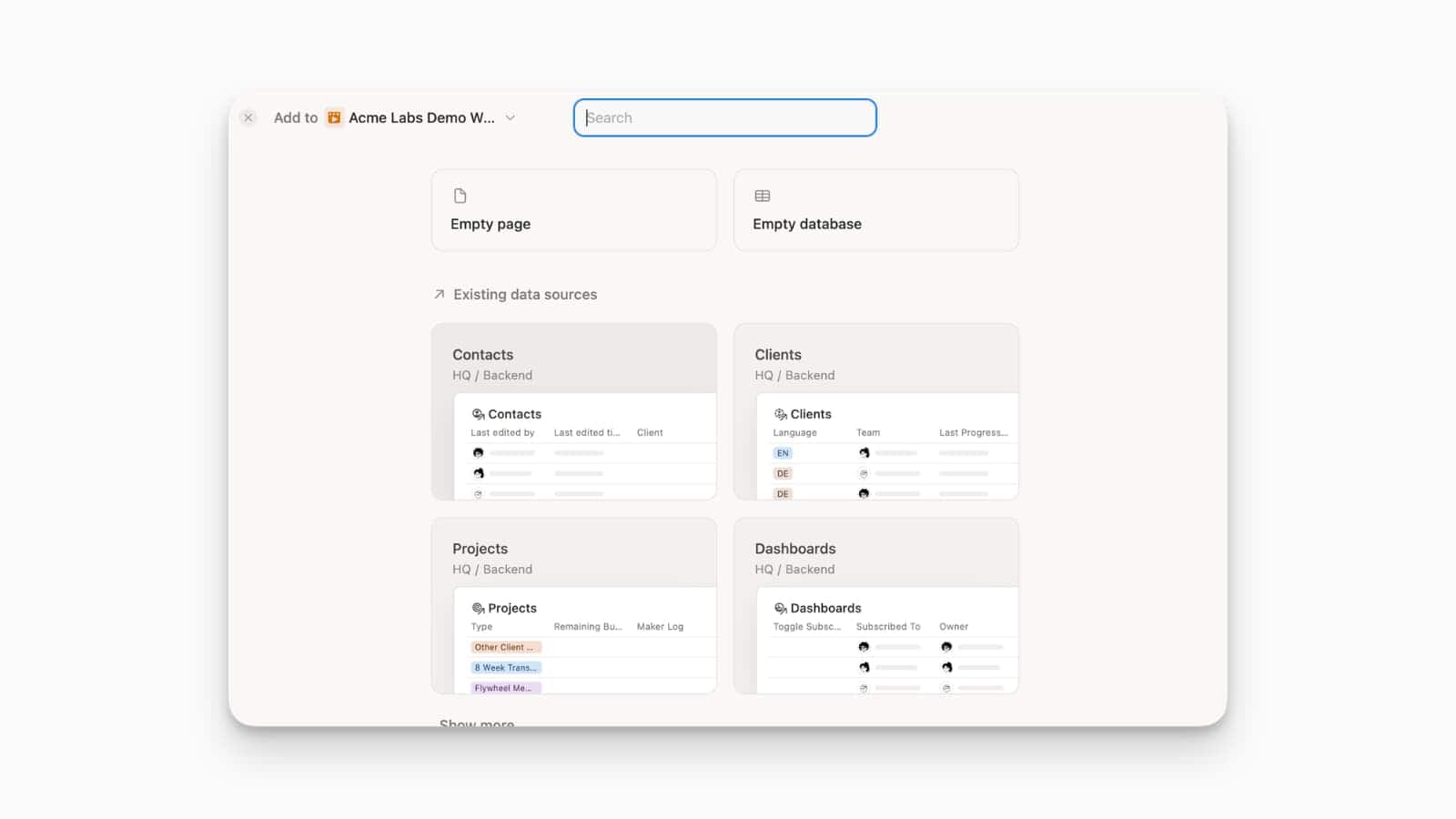
Task: Select the Contacts data source card
Action: pos(574,411)
